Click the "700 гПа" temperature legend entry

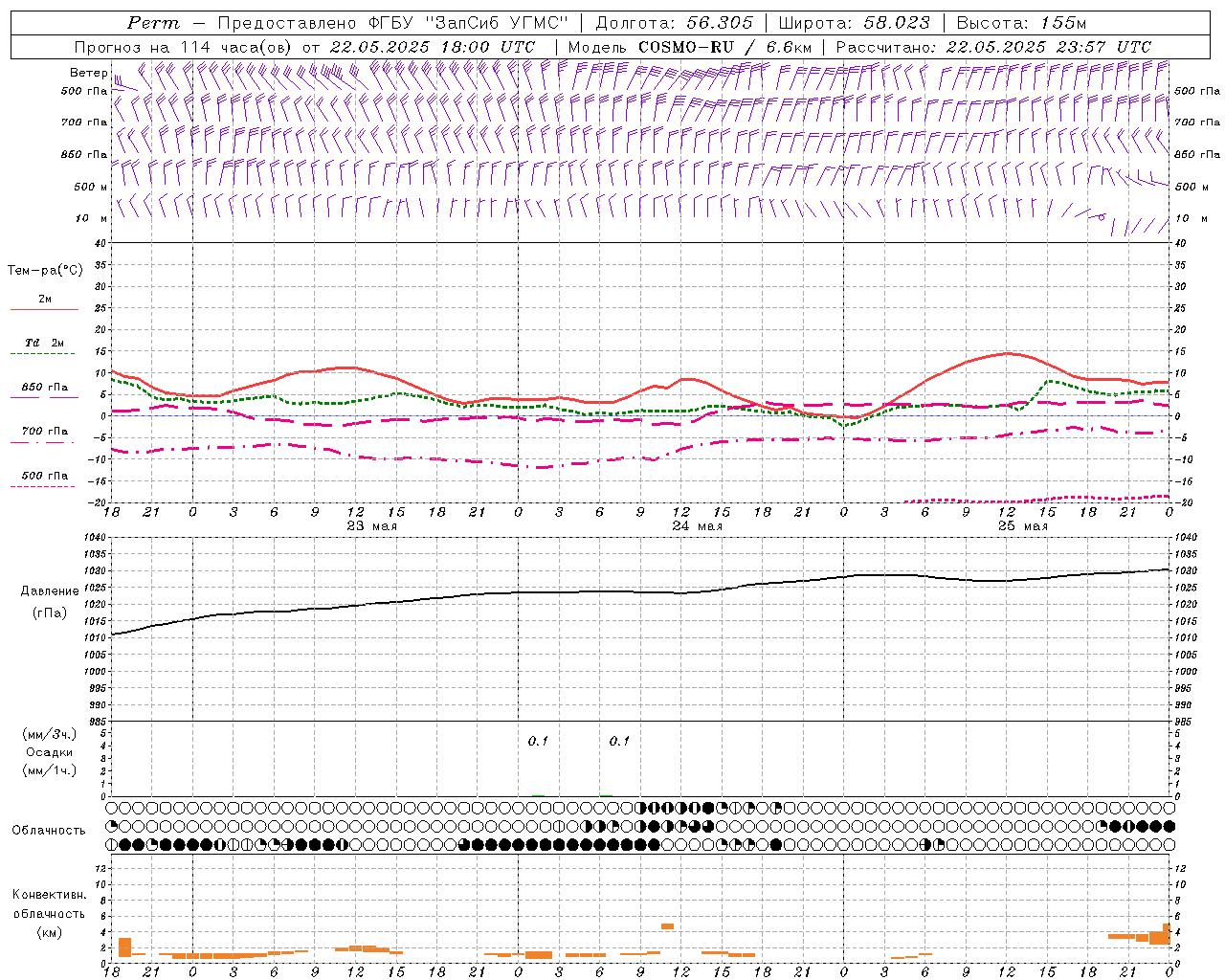click(45, 432)
